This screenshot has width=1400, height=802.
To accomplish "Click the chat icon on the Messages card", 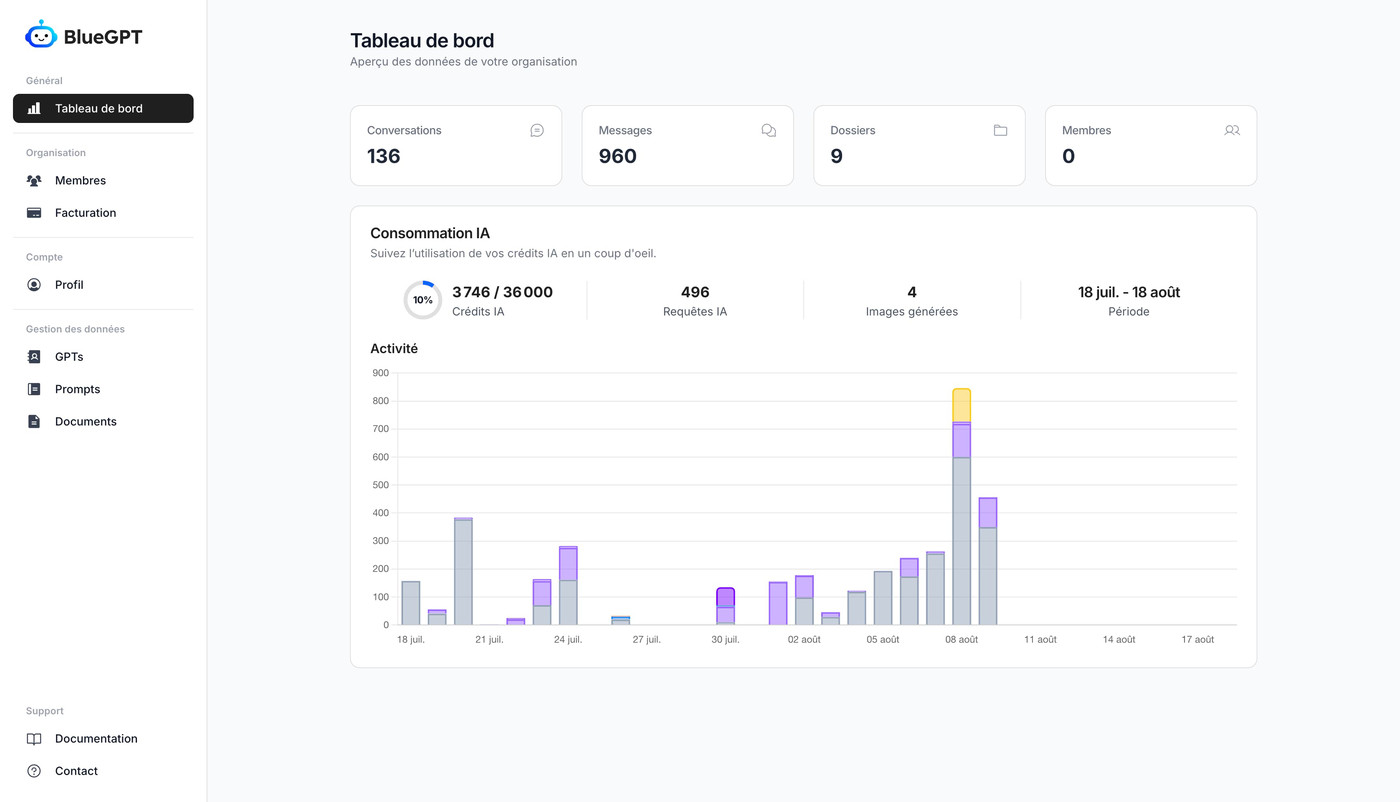I will pyautogui.click(x=767, y=129).
